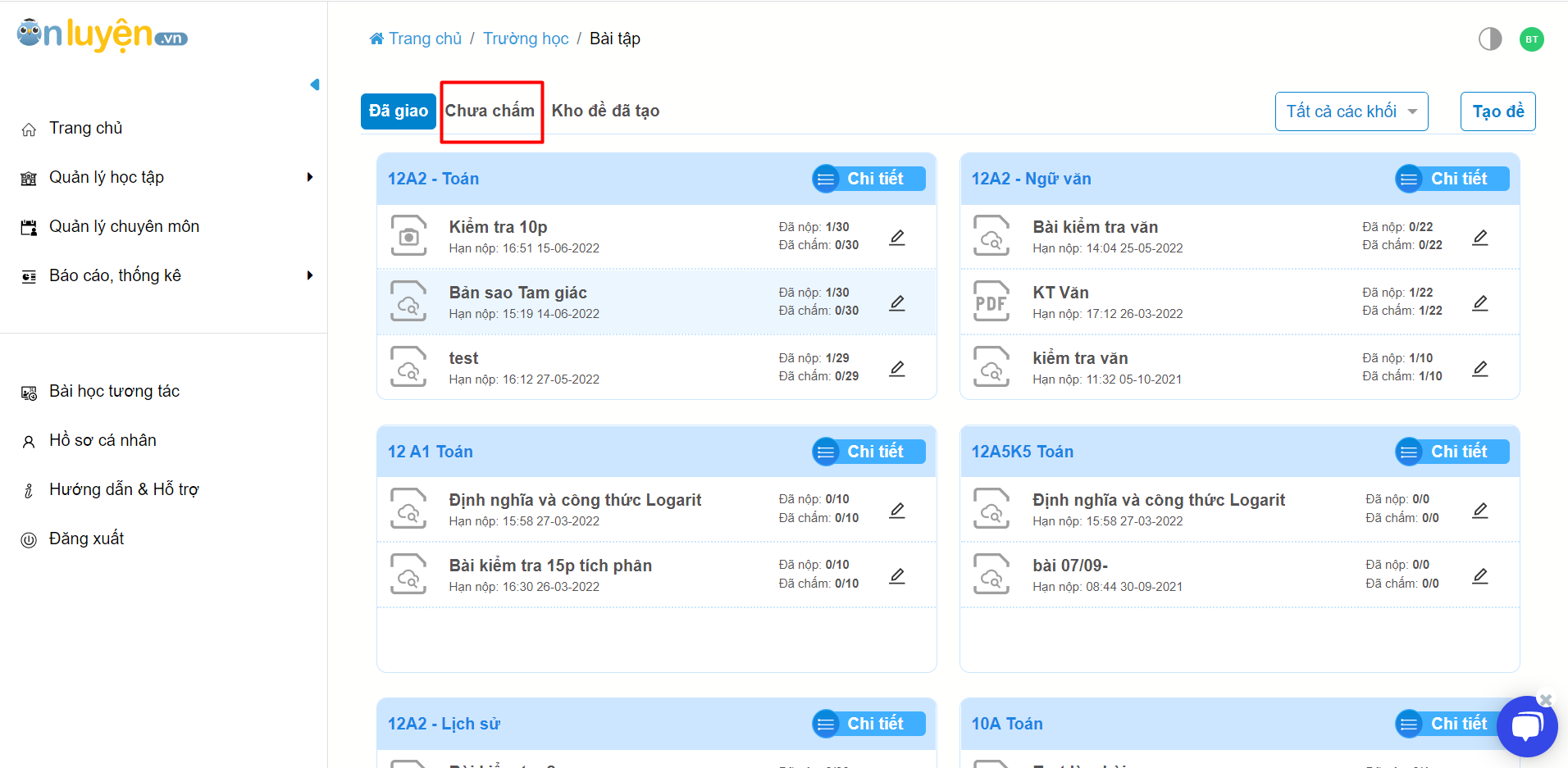Edit Bài kiểm tra 15p tích phân
Viewport: 1568px width, 768px height.
pyautogui.click(x=897, y=576)
